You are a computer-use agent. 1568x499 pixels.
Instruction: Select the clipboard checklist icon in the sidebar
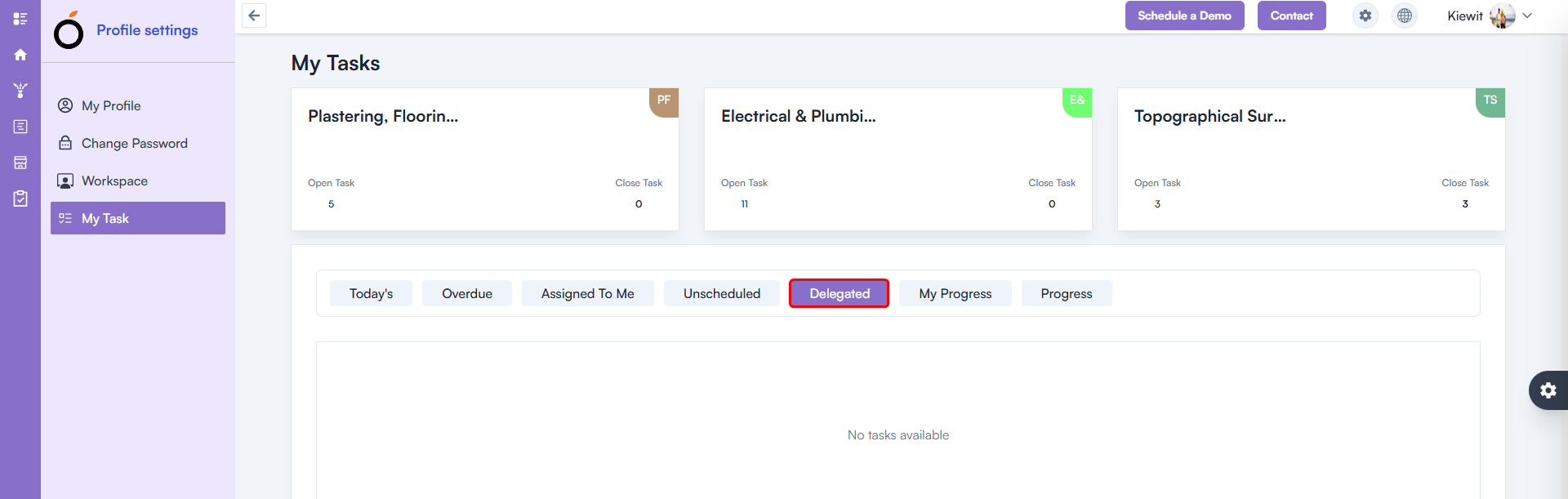point(20,198)
